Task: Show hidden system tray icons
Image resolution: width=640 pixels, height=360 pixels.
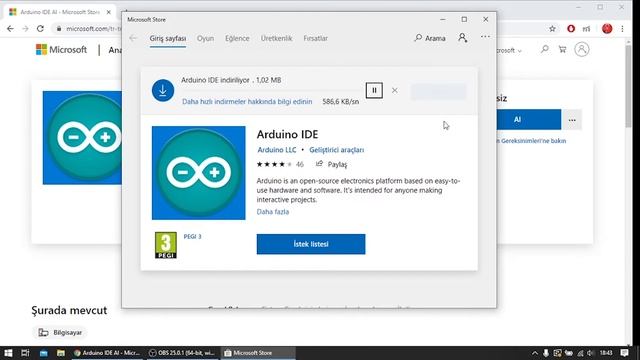Action: pyautogui.click(x=535, y=353)
